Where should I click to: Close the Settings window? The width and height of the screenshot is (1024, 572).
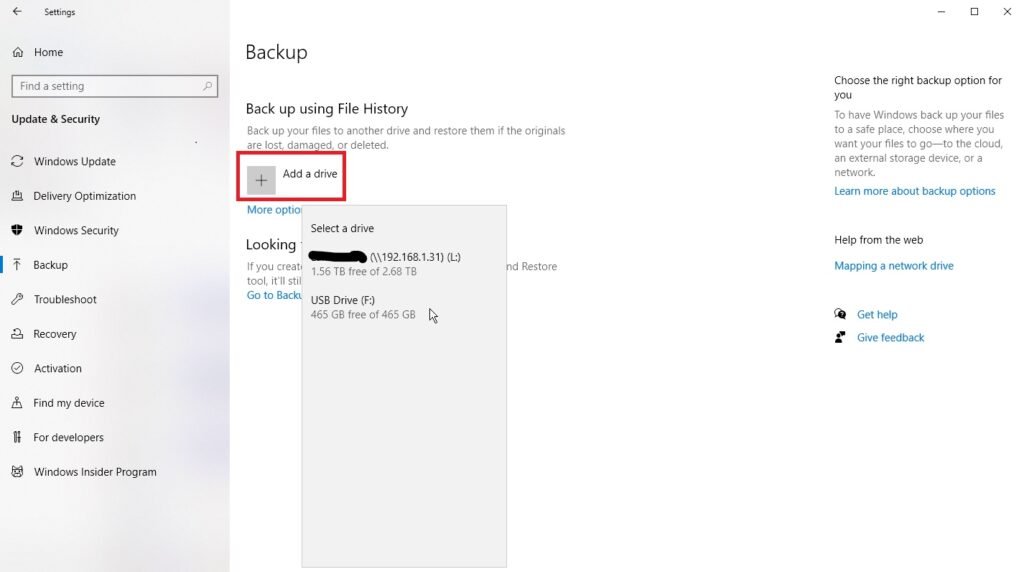(x=1007, y=12)
